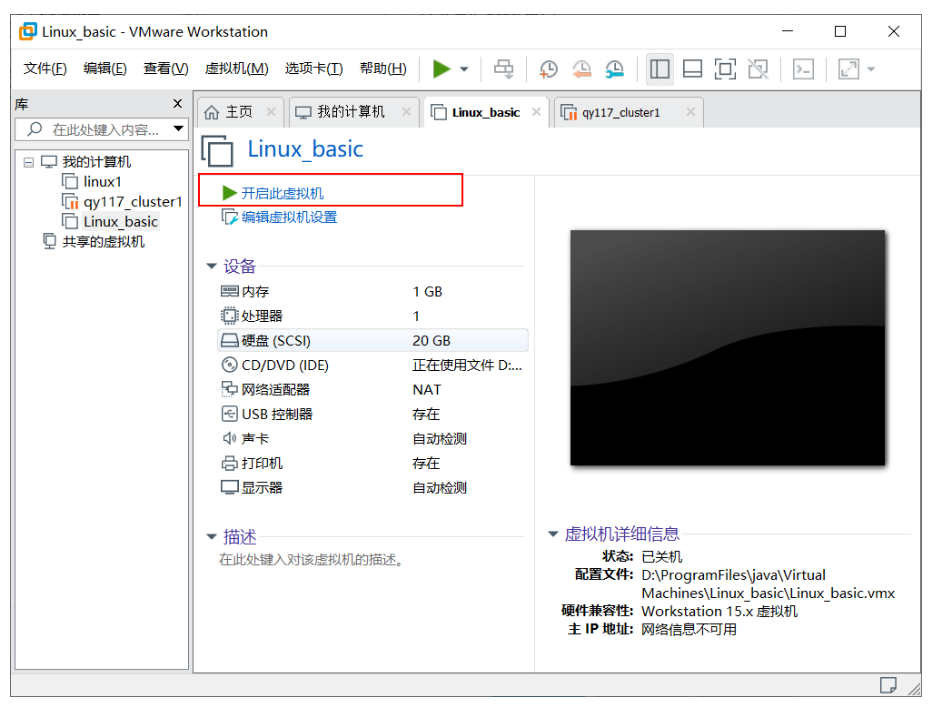The width and height of the screenshot is (932, 705).
Task: Click the black VM screen thumbnail
Action: coord(728,348)
